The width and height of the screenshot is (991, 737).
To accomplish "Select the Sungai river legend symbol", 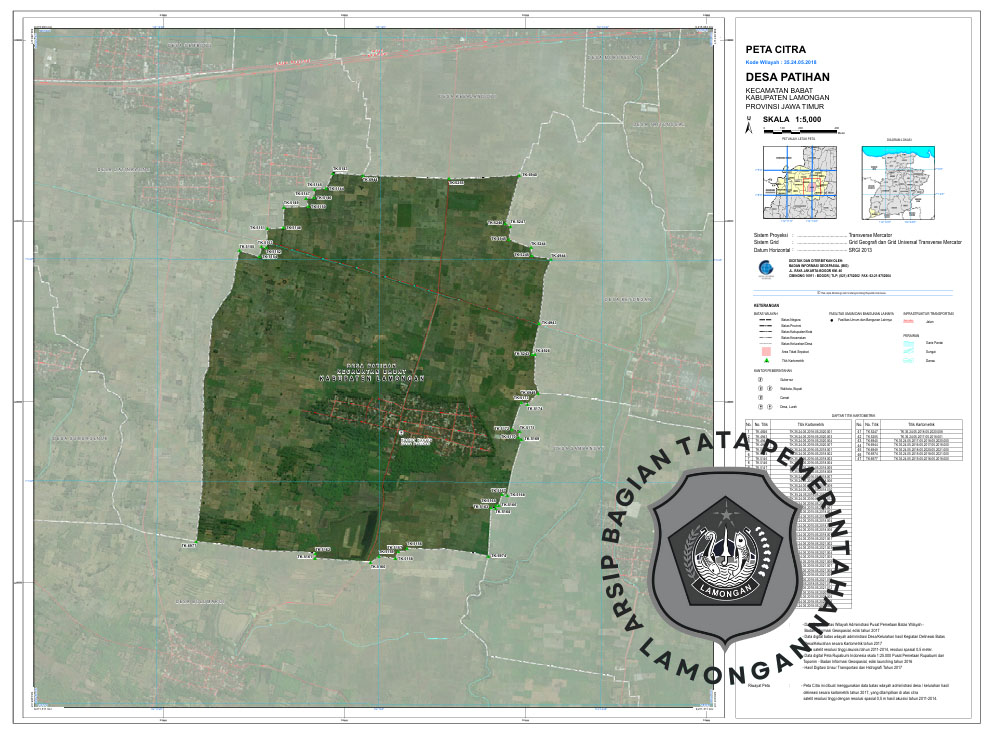I will click(x=909, y=352).
